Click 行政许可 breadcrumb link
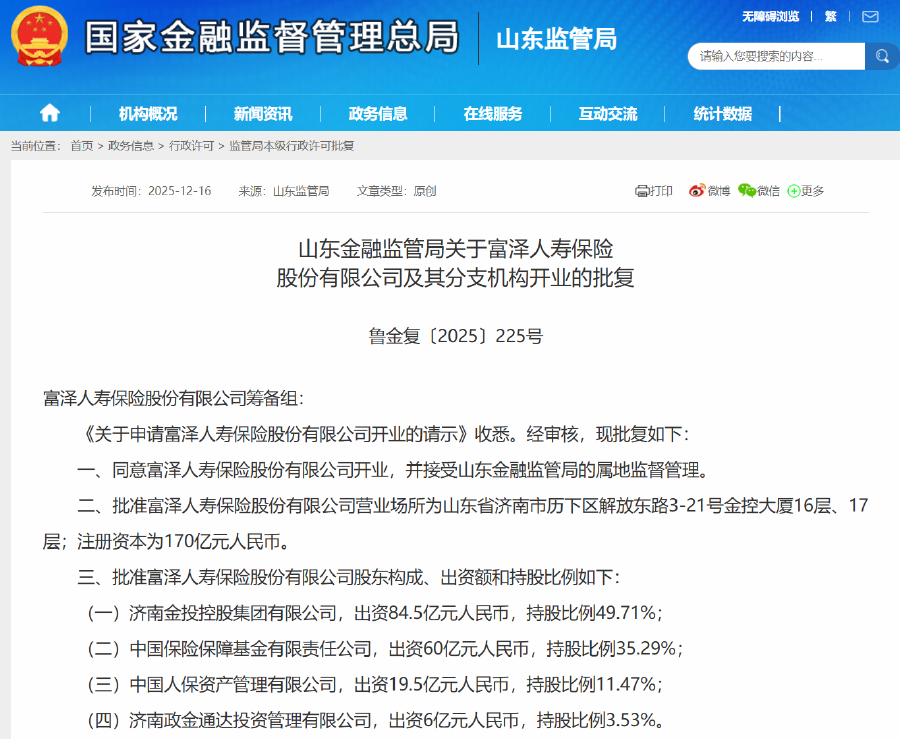 (x=191, y=146)
